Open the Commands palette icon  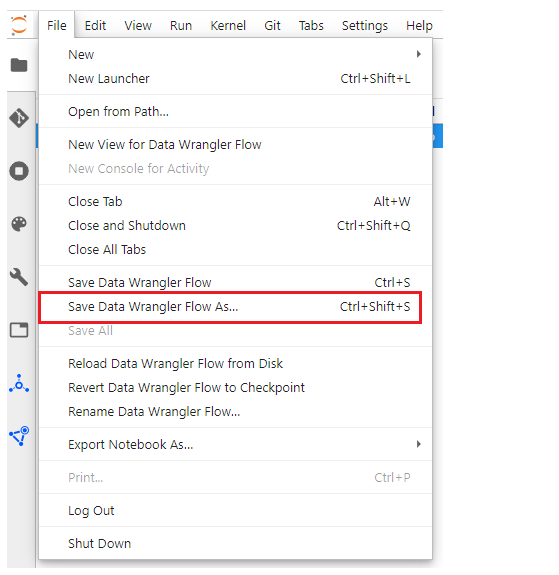[19, 224]
